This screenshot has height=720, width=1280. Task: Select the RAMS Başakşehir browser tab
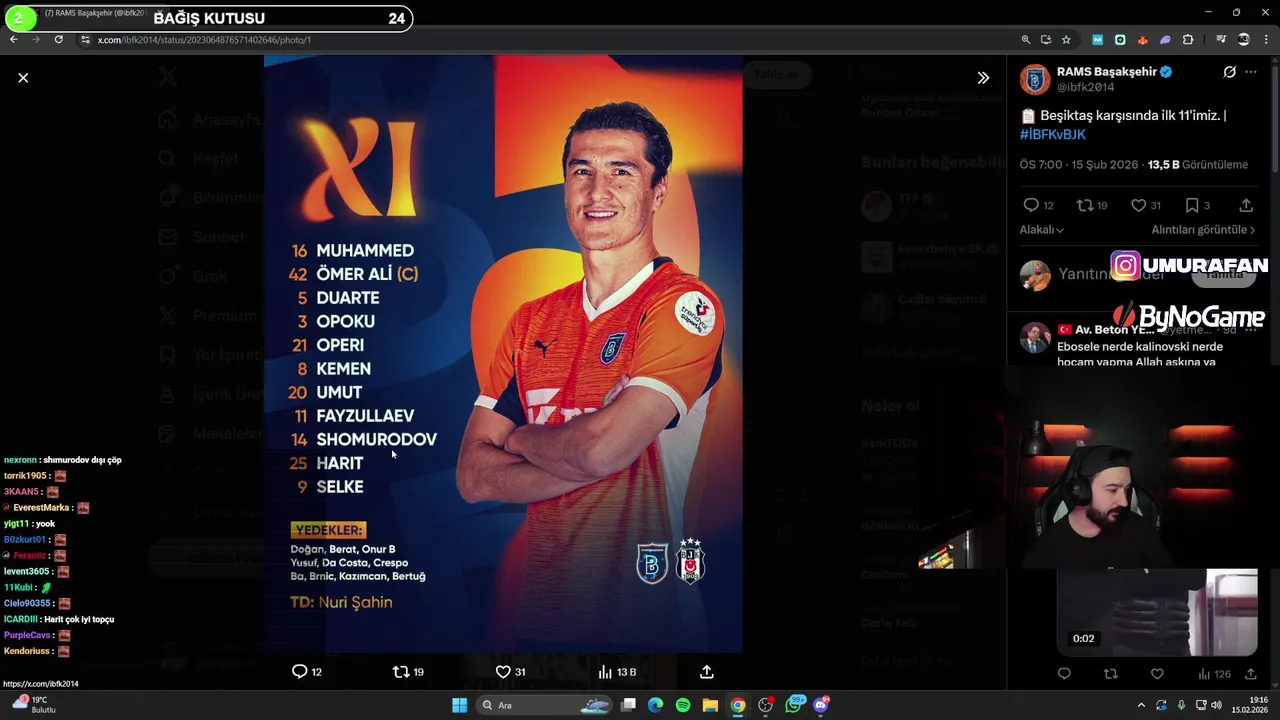(95, 13)
